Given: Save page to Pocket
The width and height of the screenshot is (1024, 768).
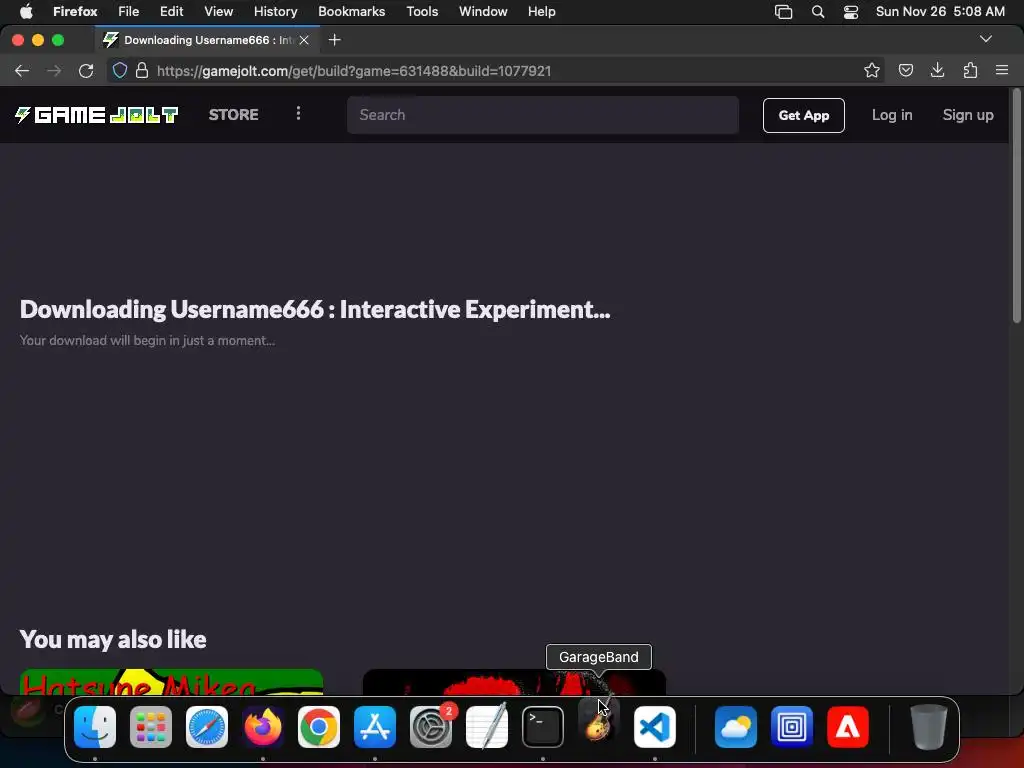Looking at the screenshot, I should (x=906, y=71).
